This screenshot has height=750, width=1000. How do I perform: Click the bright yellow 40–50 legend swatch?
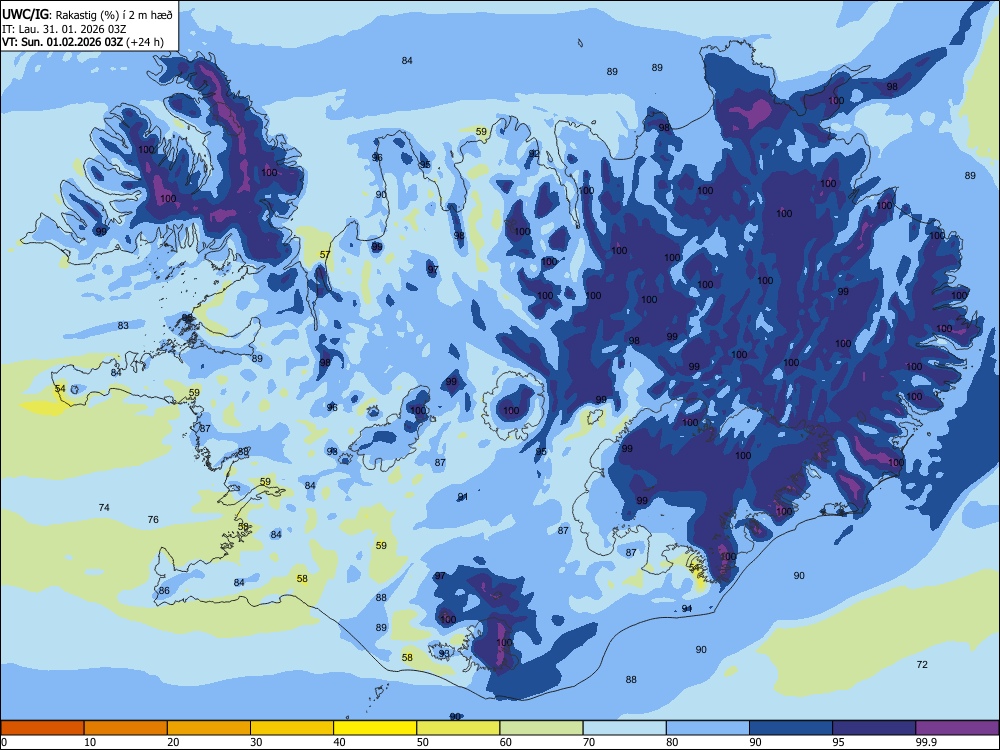[x=375, y=728]
